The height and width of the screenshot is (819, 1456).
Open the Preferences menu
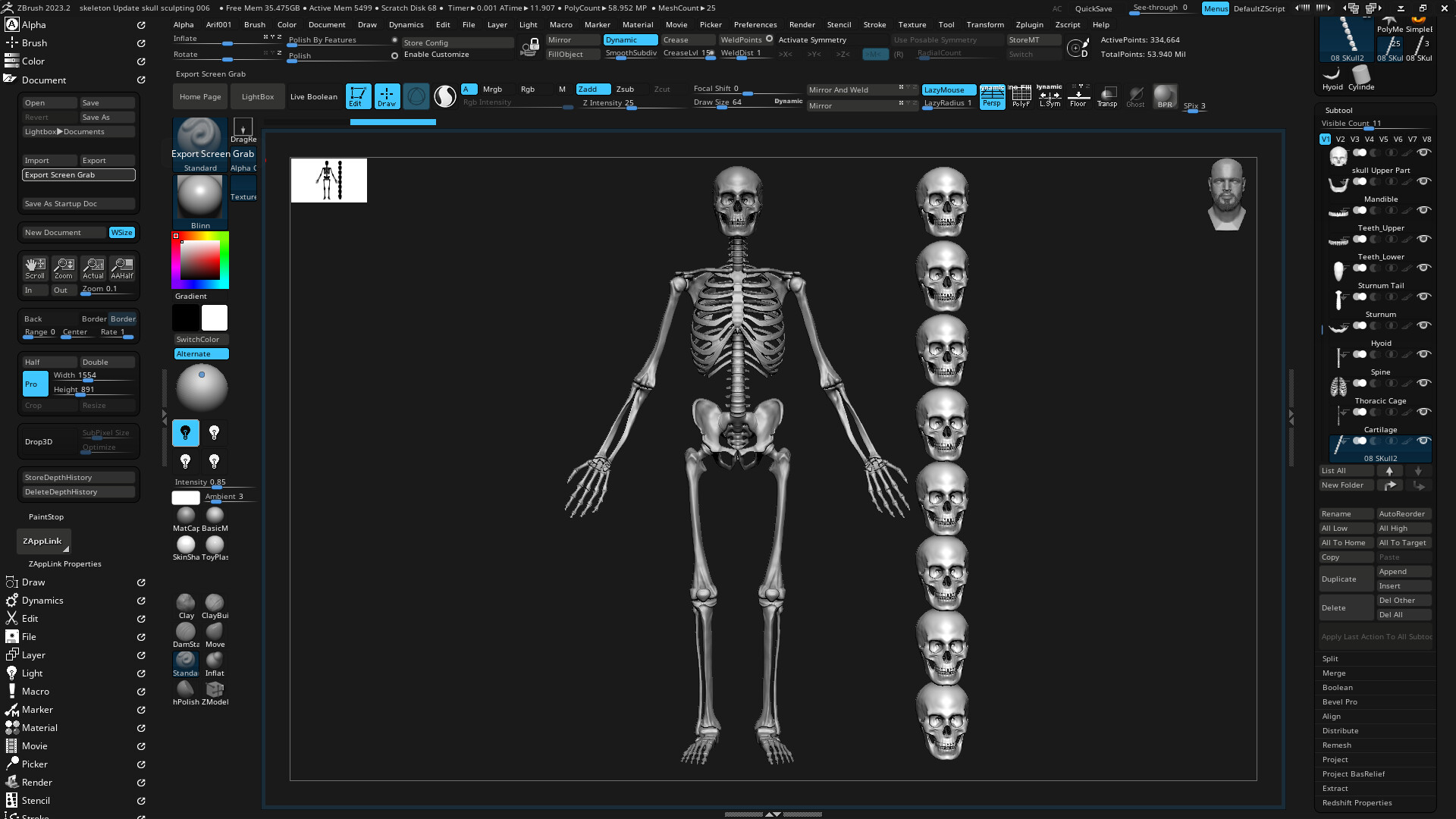pos(755,24)
